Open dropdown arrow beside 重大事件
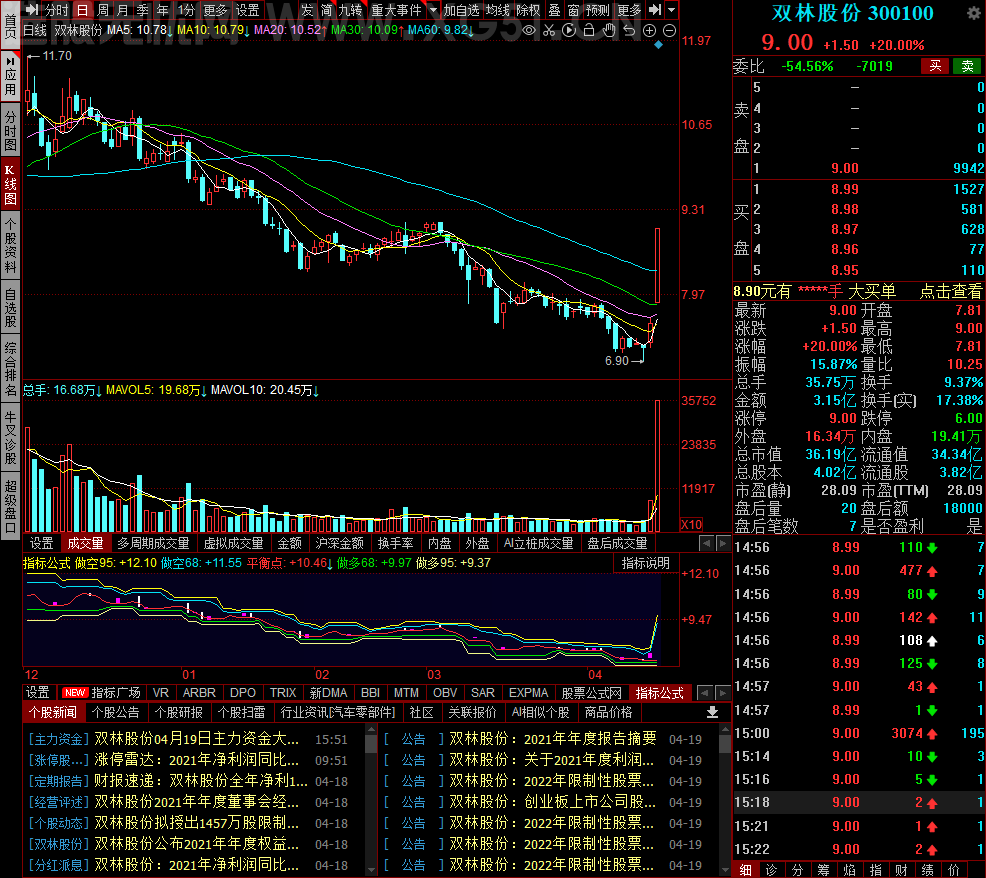This screenshot has height=878, width=986. pos(433,10)
